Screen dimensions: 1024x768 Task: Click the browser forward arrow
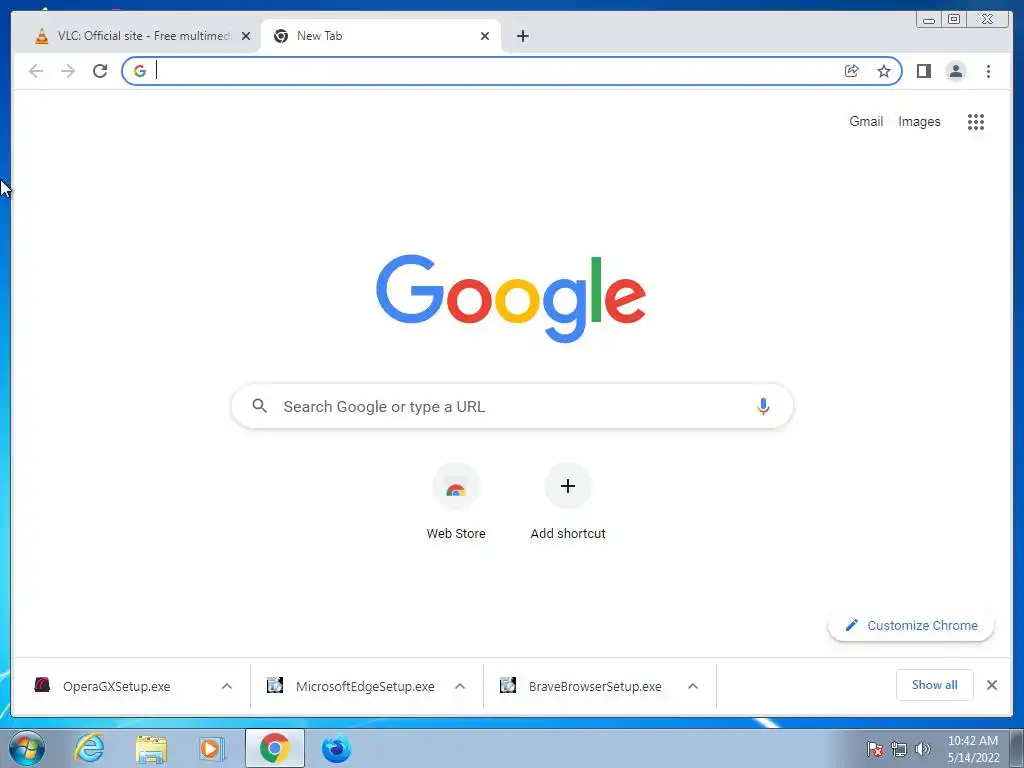pyautogui.click(x=68, y=71)
